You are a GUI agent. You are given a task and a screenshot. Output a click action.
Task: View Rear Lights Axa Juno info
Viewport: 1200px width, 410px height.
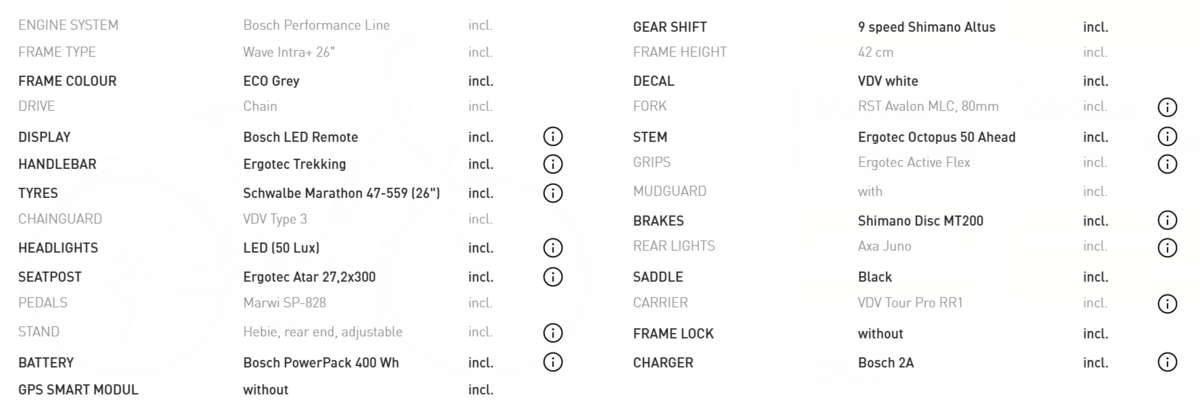click(x=1167, y=247)
